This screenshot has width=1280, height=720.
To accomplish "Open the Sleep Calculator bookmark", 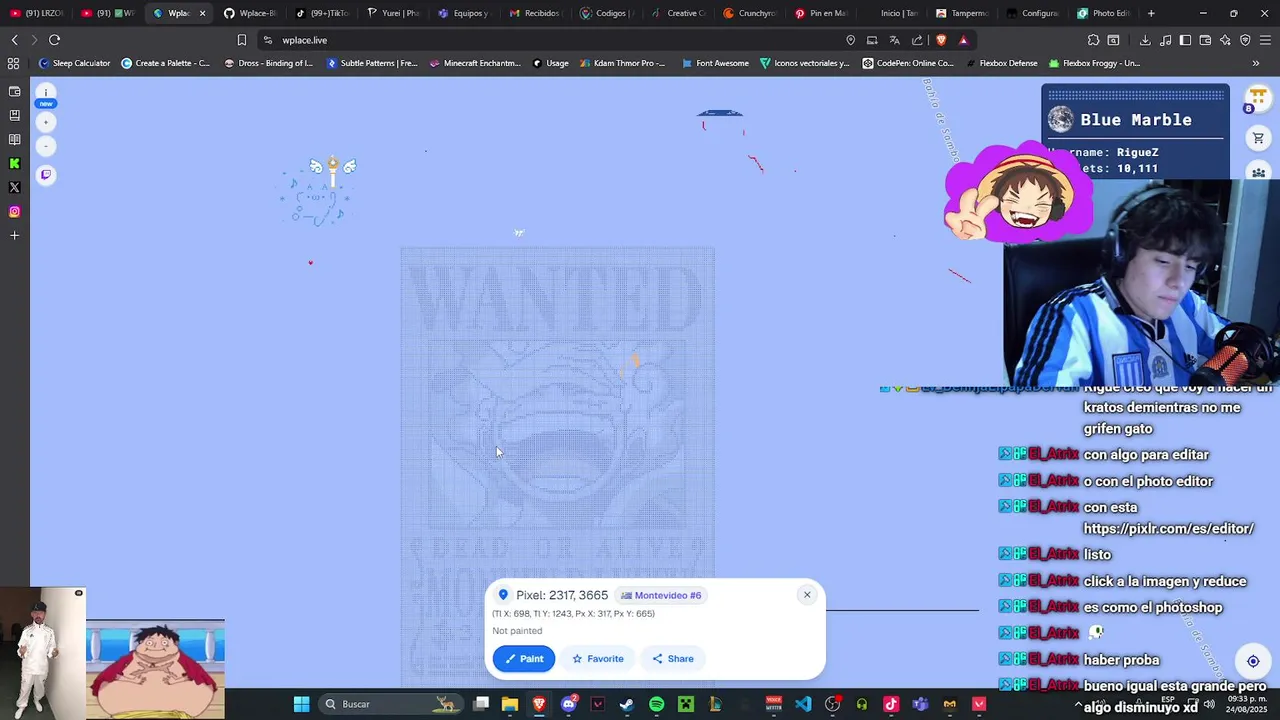I will [x=74, y=63].
